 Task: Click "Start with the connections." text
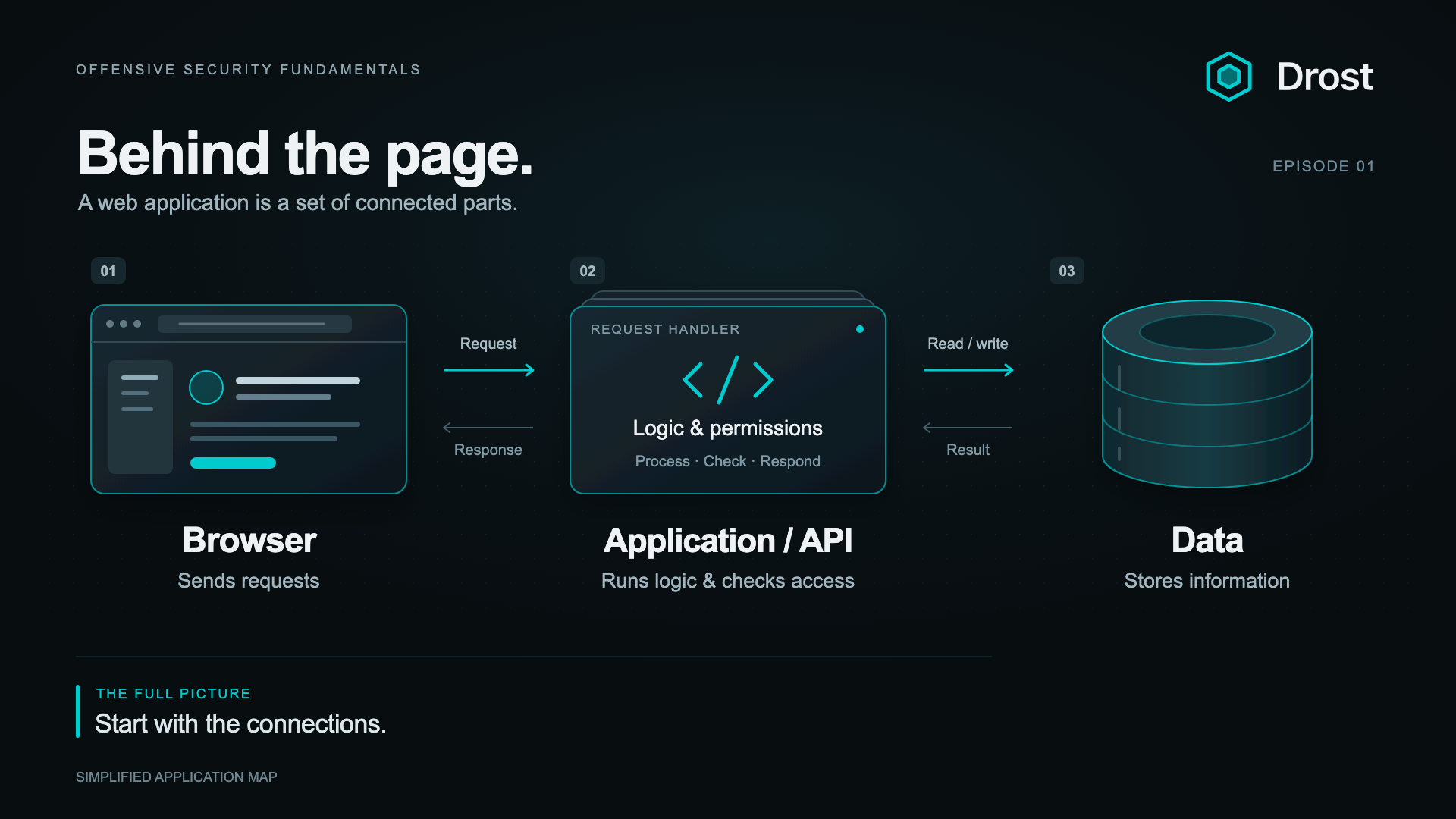[x=240, y=724]
